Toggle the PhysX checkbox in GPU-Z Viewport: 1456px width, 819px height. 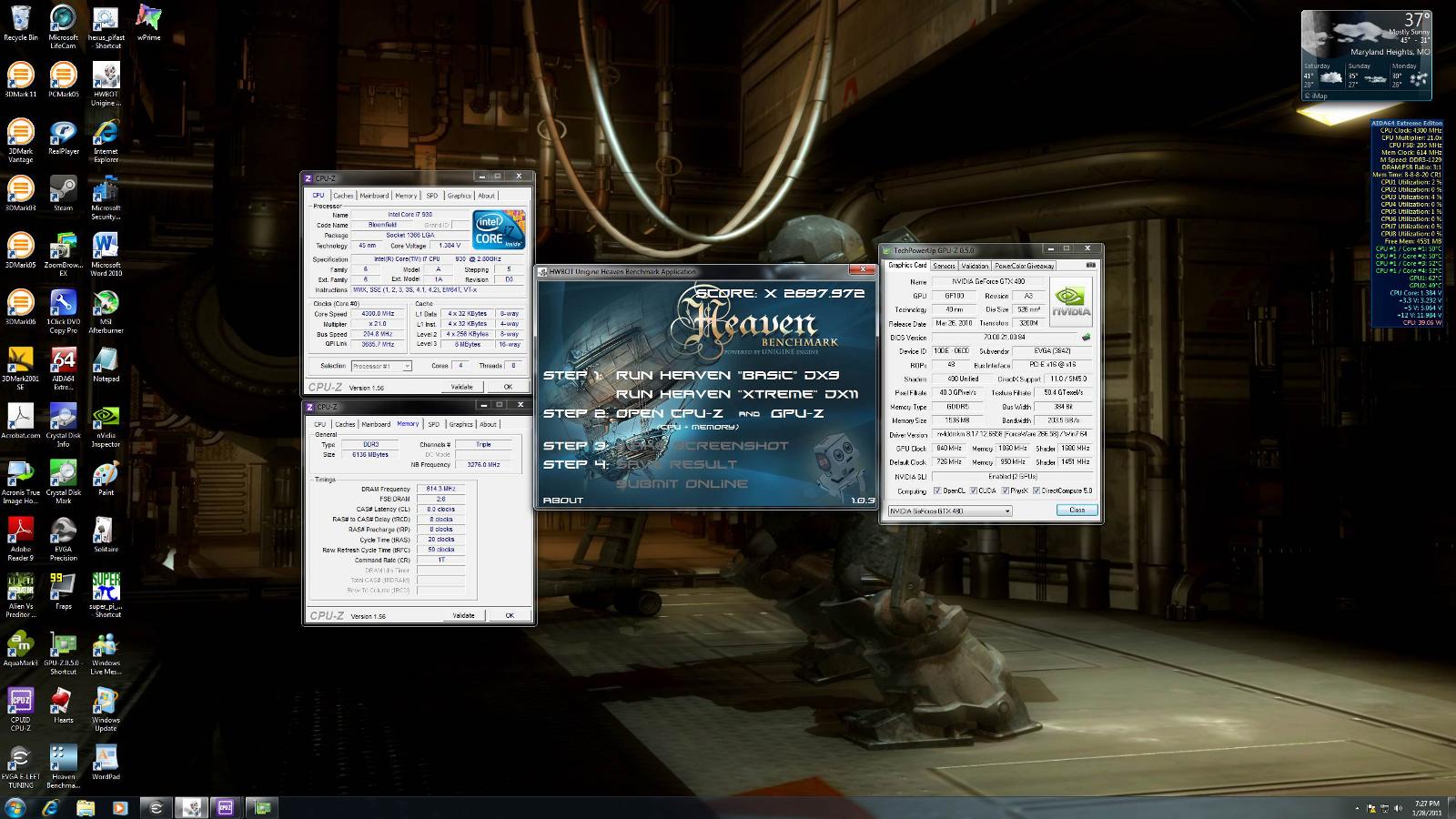coord(1006,490)
